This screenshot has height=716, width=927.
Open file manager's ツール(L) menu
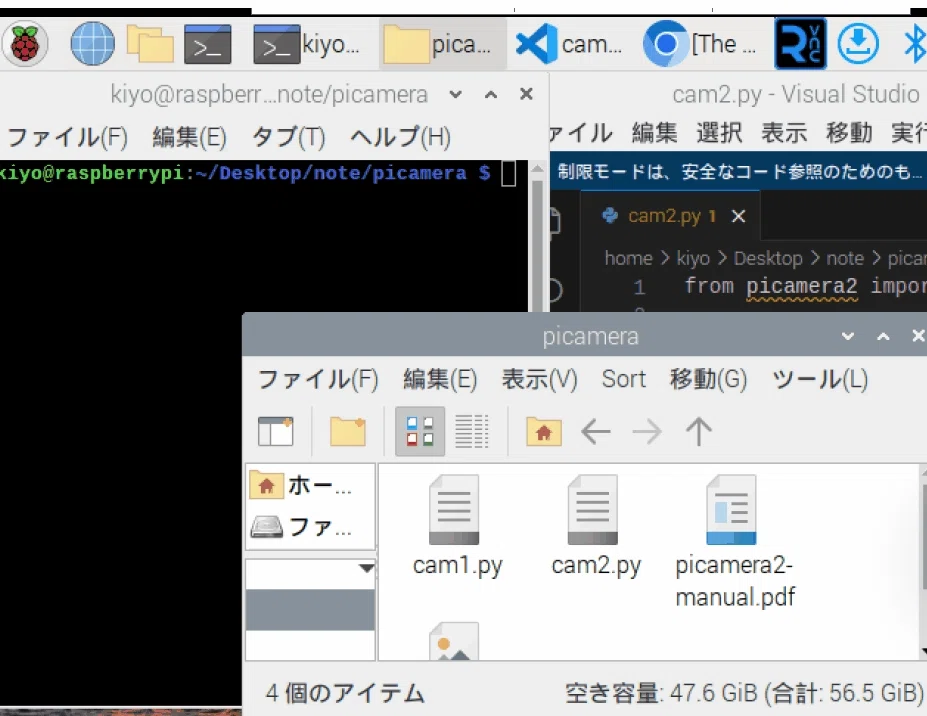coord(820,380)
